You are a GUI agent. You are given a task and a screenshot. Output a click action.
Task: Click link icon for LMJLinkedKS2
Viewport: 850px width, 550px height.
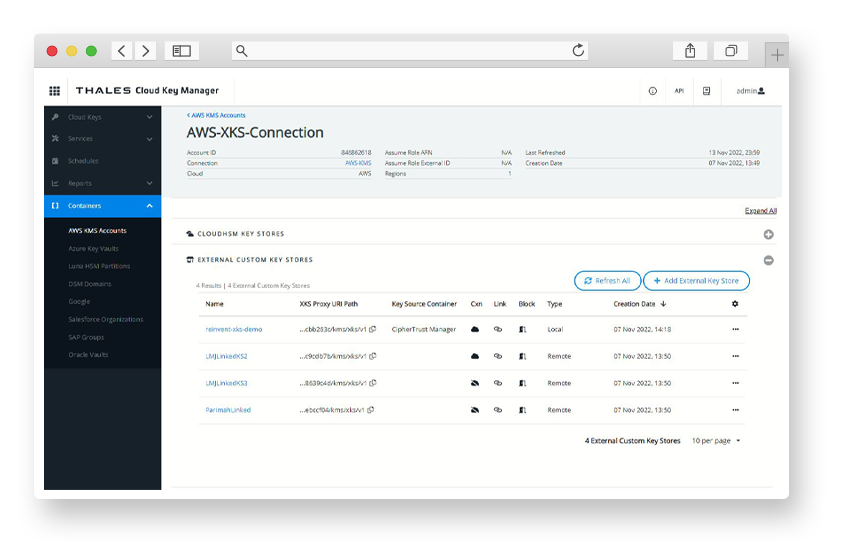click(498, 357)
